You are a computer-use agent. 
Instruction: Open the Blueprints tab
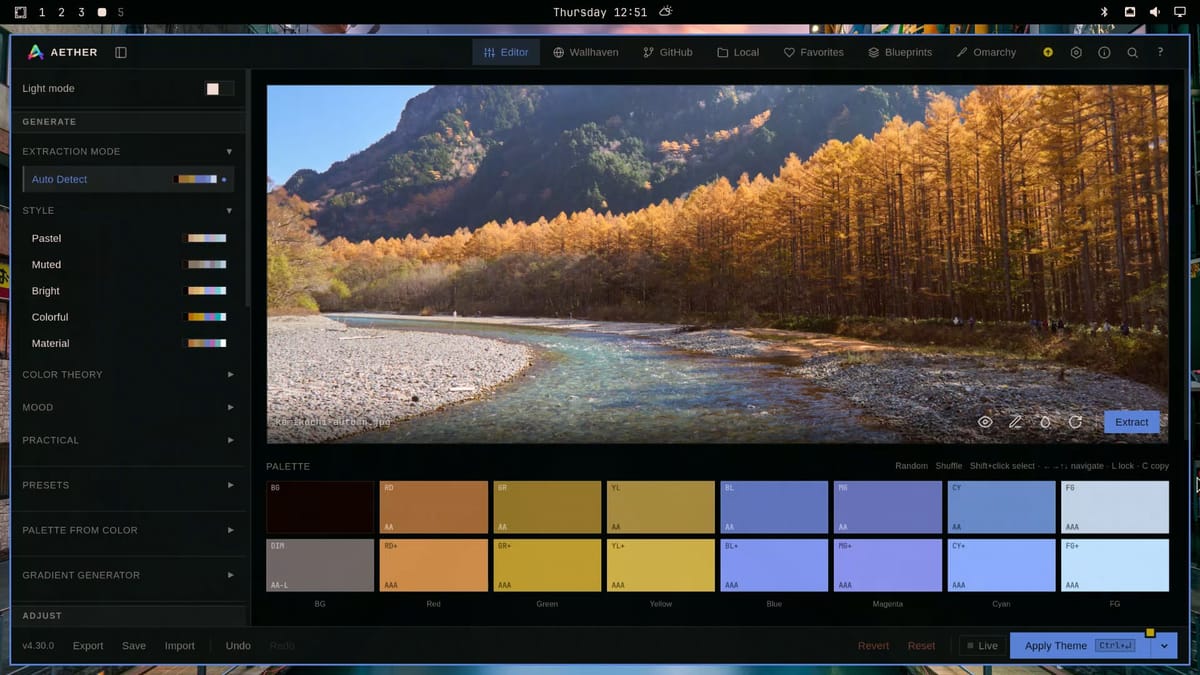900,52
